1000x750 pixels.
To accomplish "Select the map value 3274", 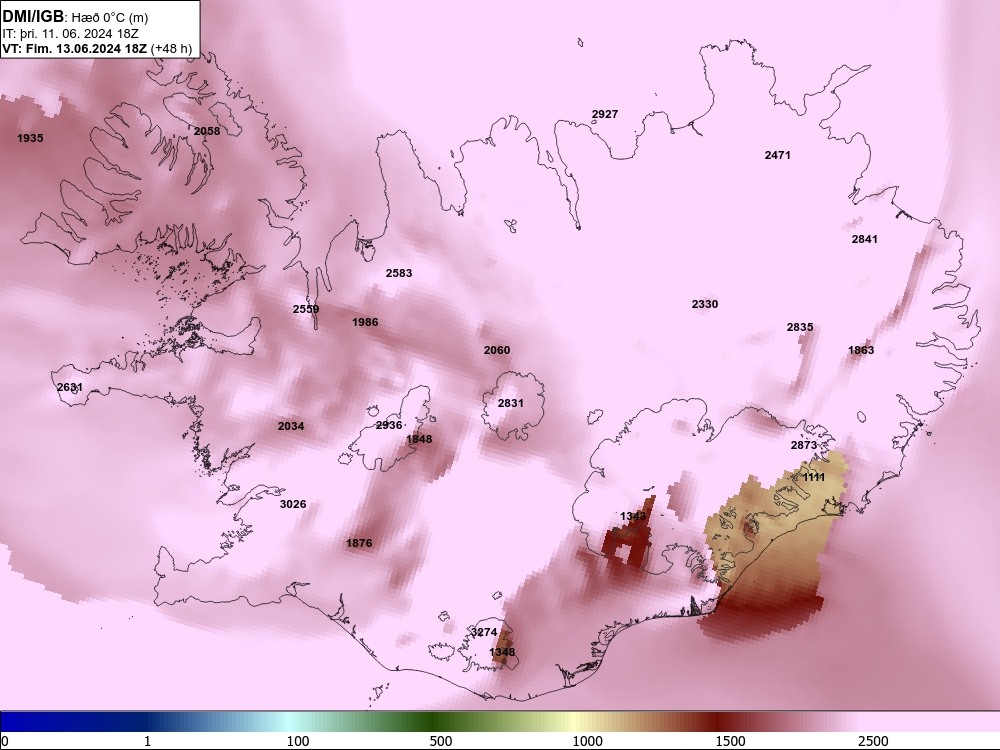I will (x=484, y=632).
